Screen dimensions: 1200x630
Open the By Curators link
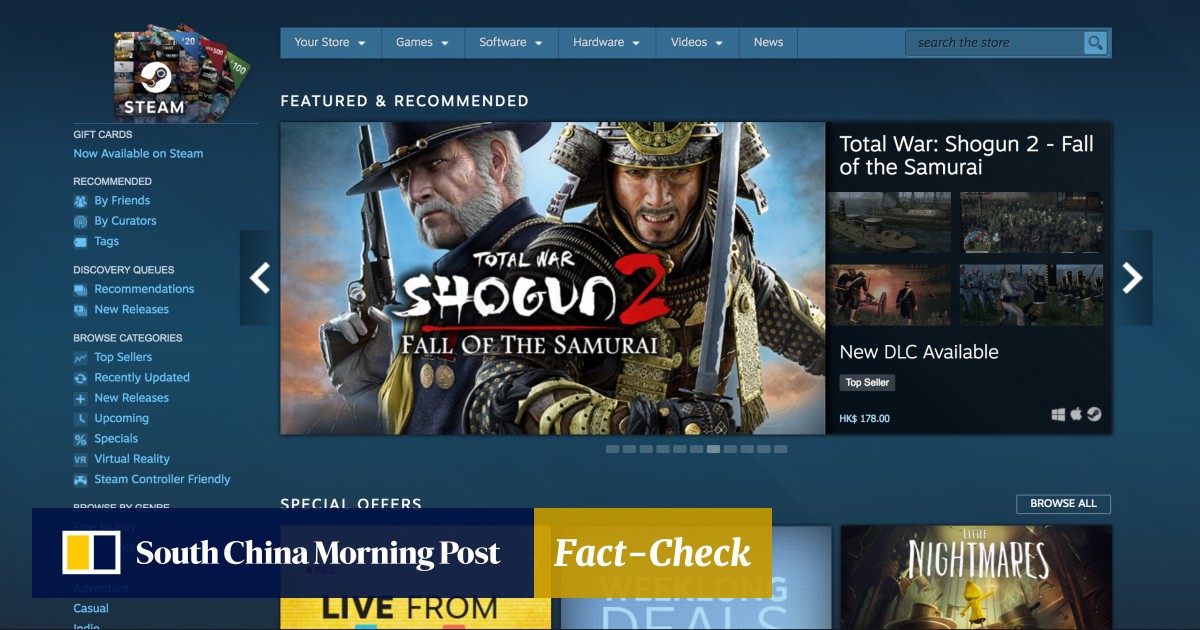(x=125, y=221)
